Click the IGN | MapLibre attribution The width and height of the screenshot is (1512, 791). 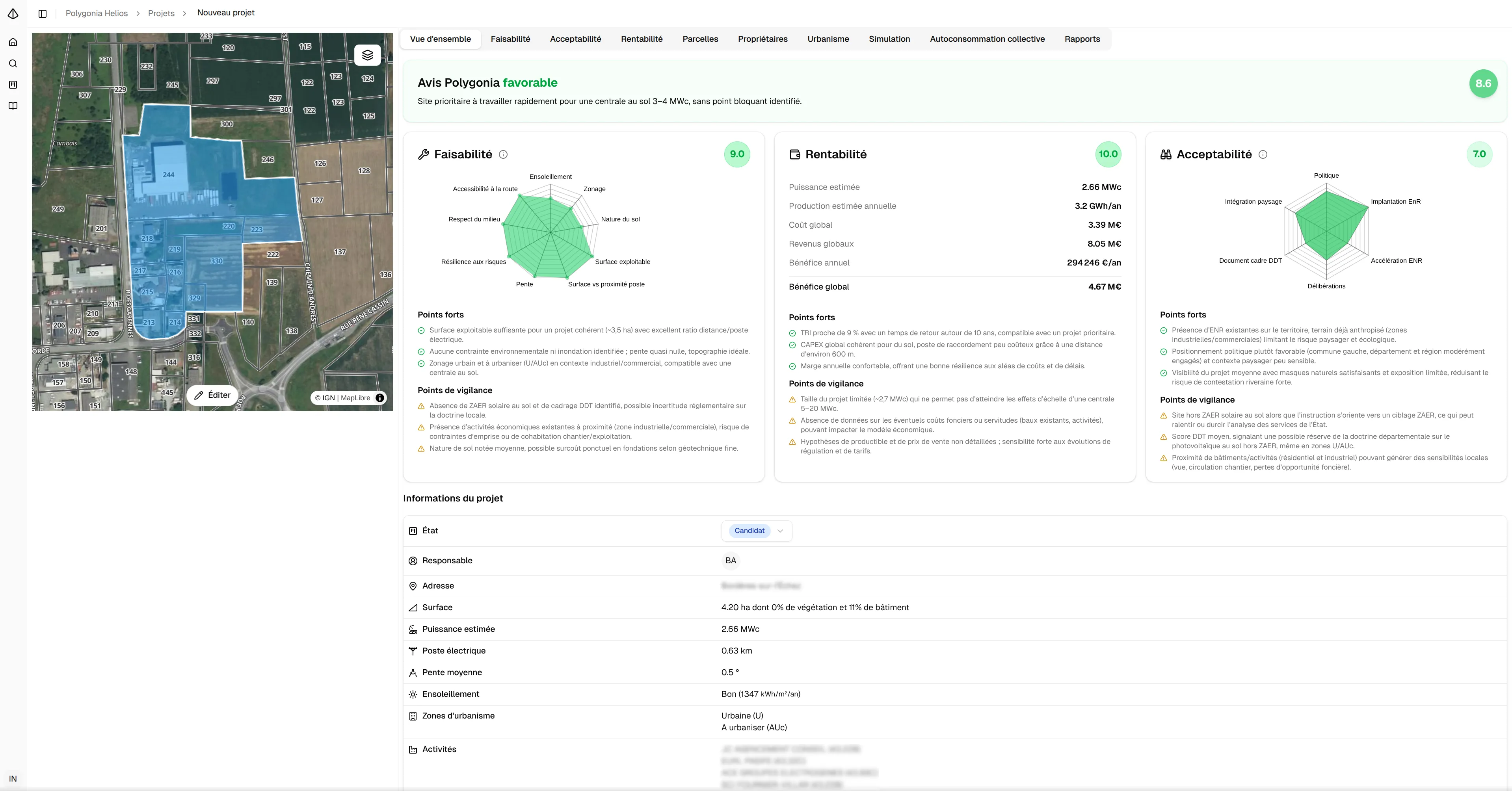pos(343,398)
